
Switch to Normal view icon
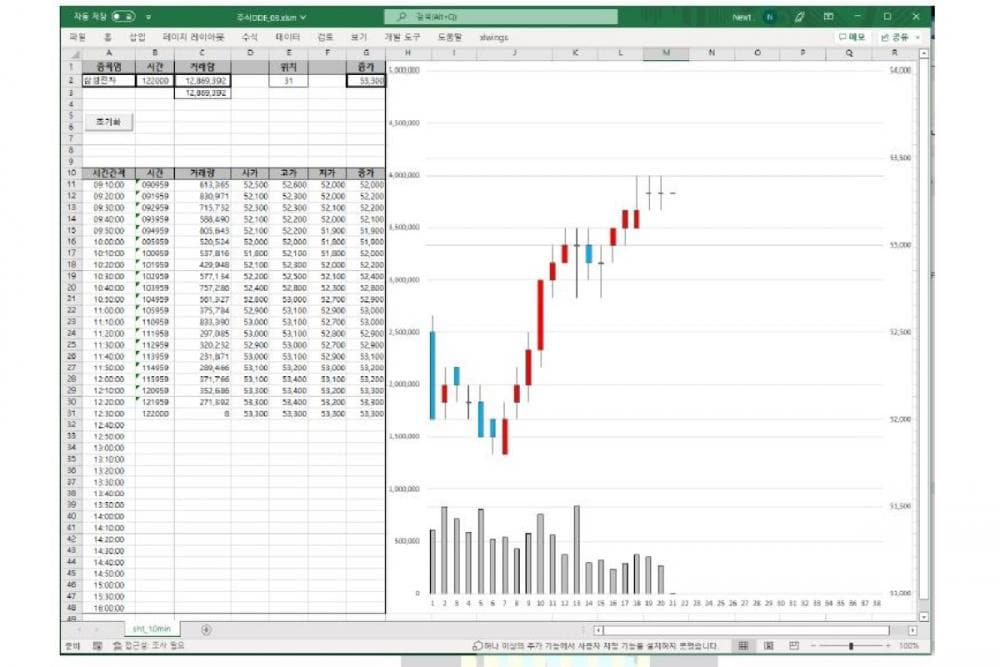[744, 646]
